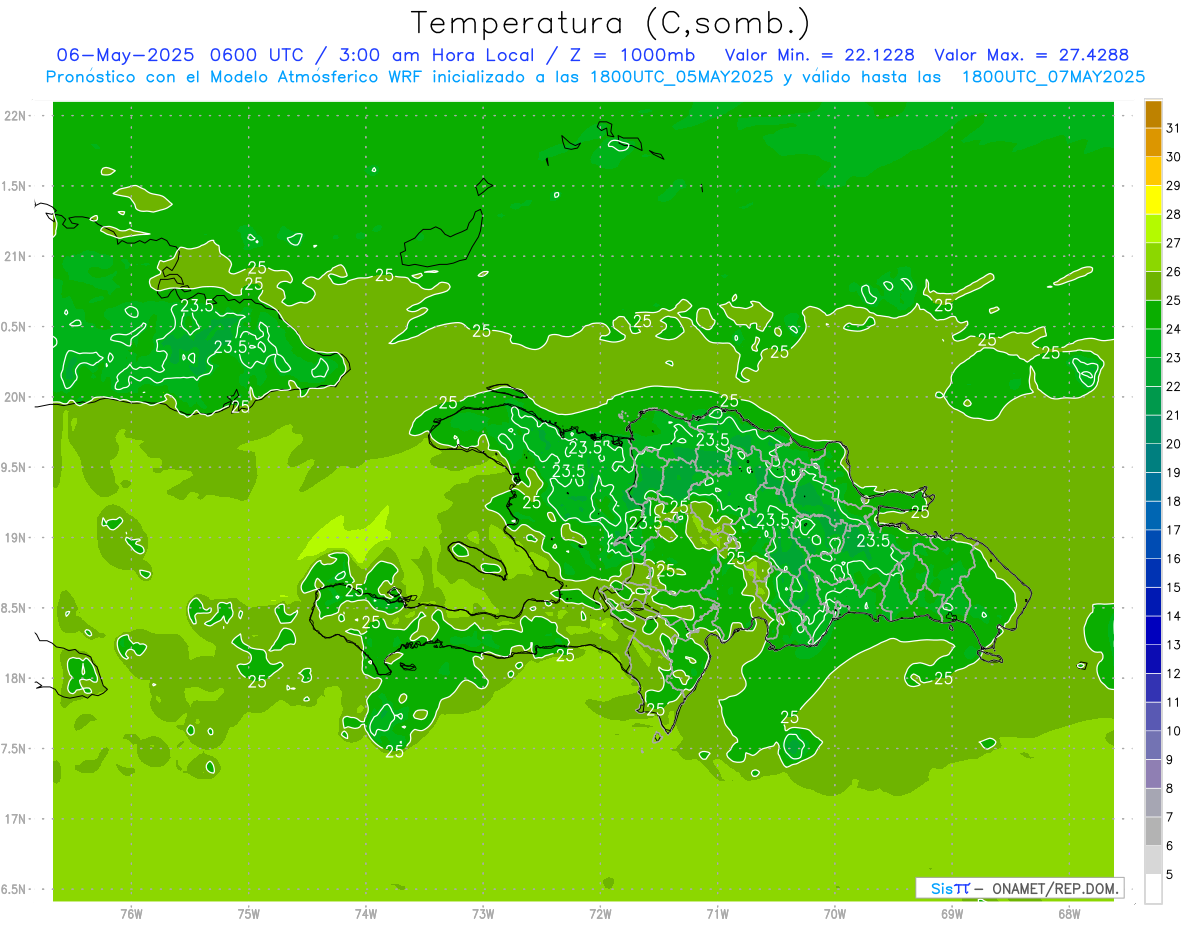Click the "73W" longitude label

pos(483,914)
